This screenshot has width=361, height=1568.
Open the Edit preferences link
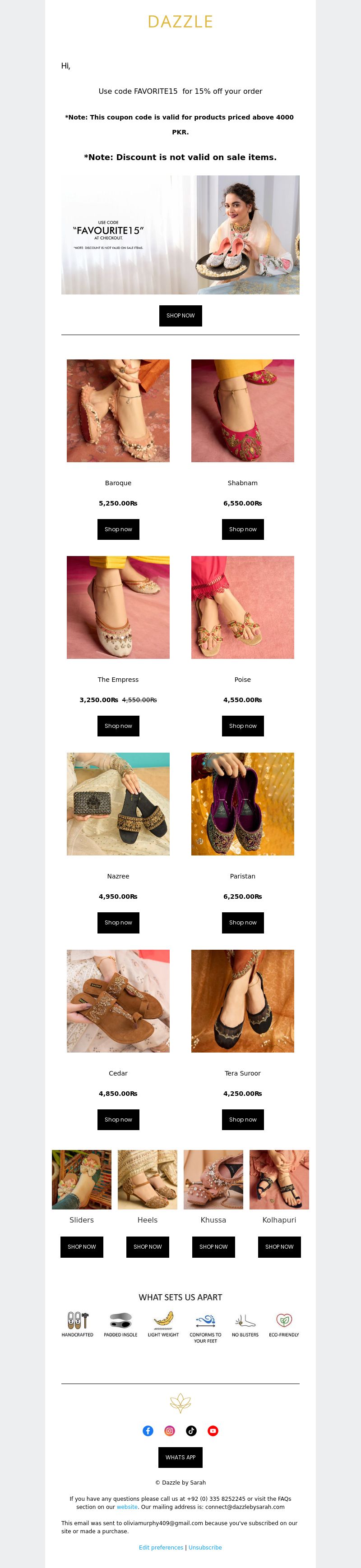[161, 1547]
